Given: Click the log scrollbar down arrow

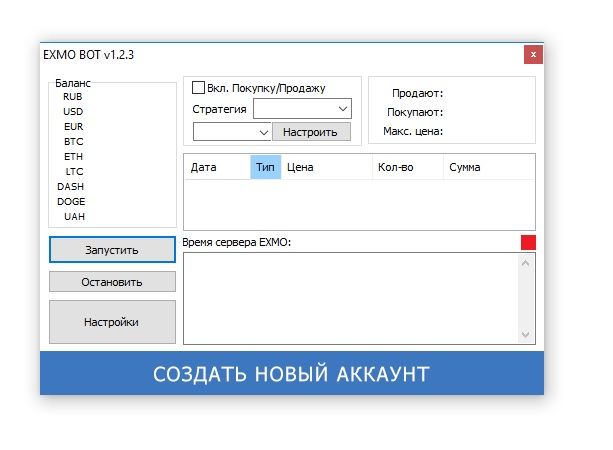Looking at the screenshot, I should click(x=526, y=335).
